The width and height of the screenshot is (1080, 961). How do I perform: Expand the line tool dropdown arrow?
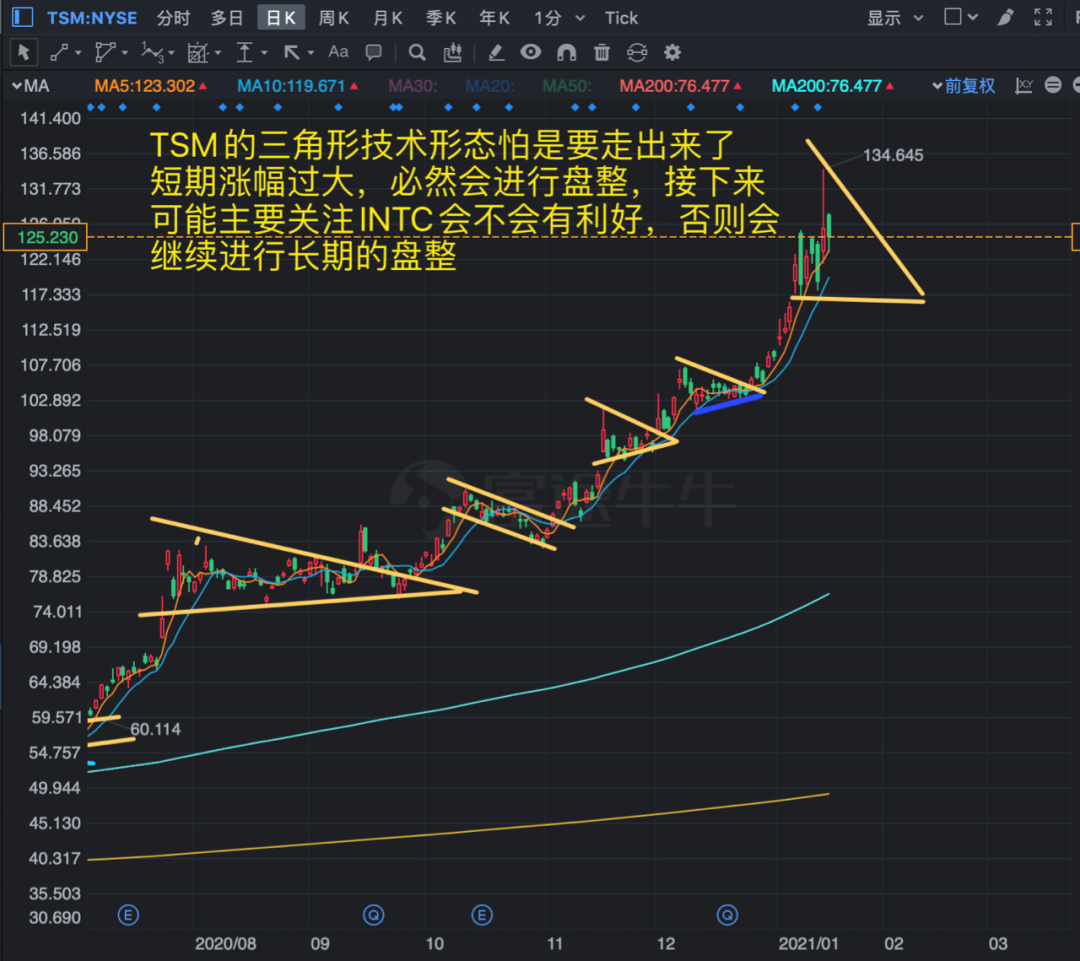click(79, 53)
